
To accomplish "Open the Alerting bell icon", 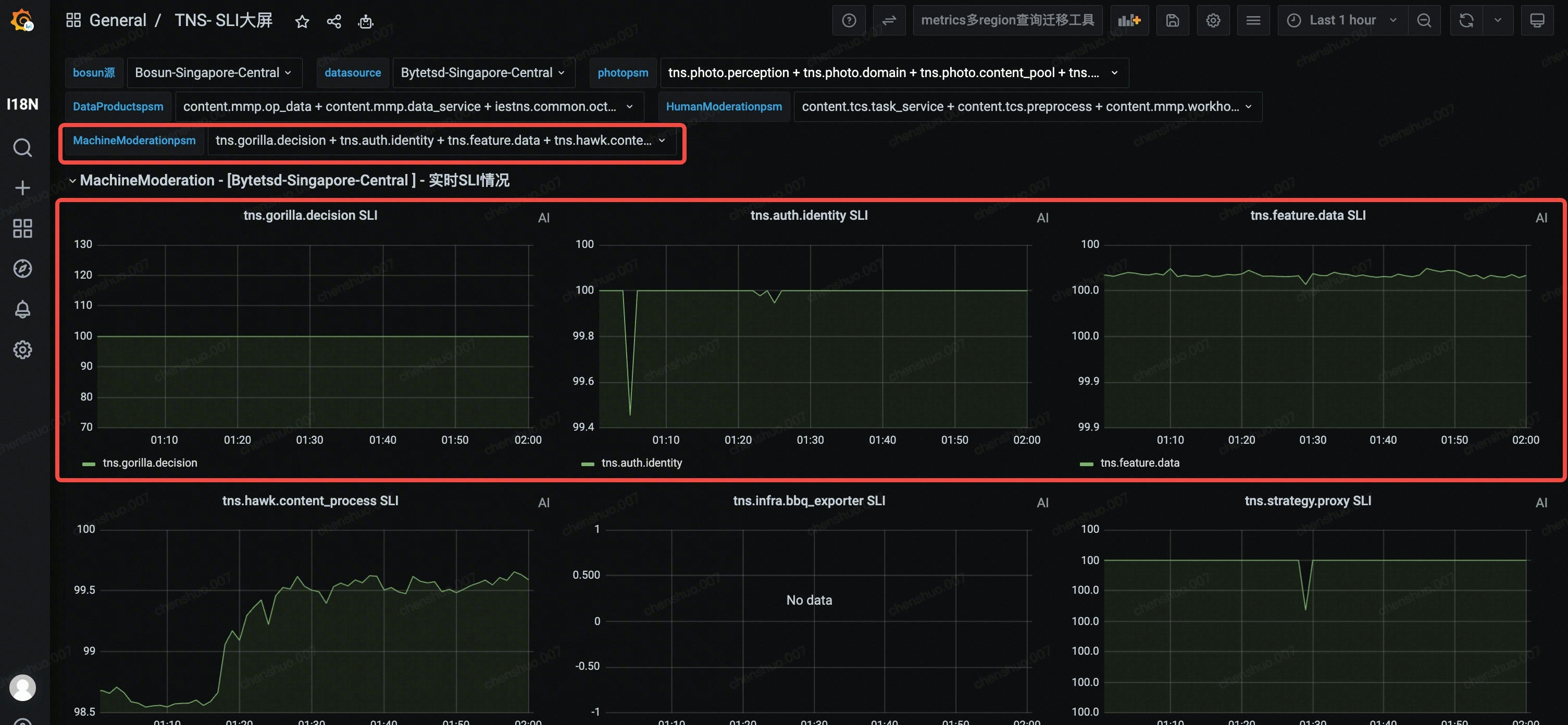I will (x=22, y=309).
